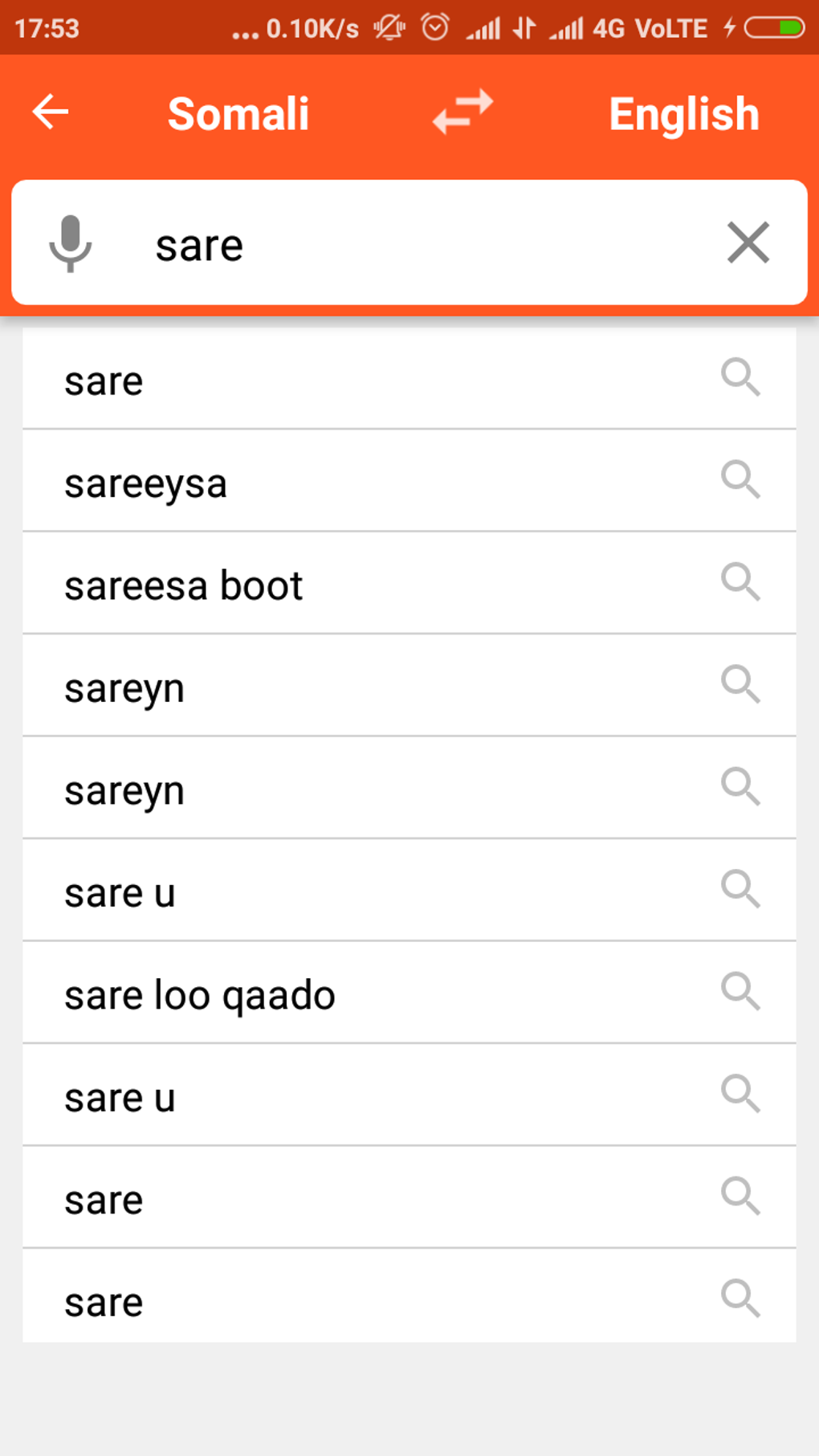Tap the search icon beside the first 'sare' suggestion
This screenshot has height=1456, width=819.
pyautogui.click(x=740, y=378)
